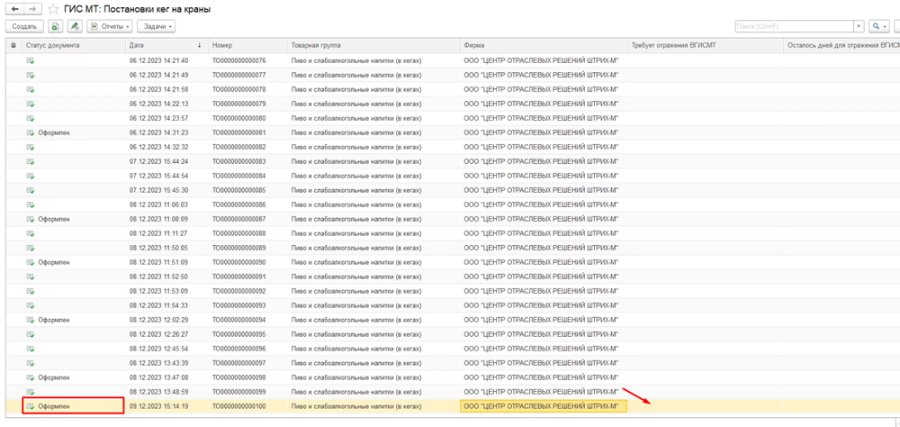Click status icon in row TO0000000000084
Viewport: 900px width, 427px height.
pos(30,176)
